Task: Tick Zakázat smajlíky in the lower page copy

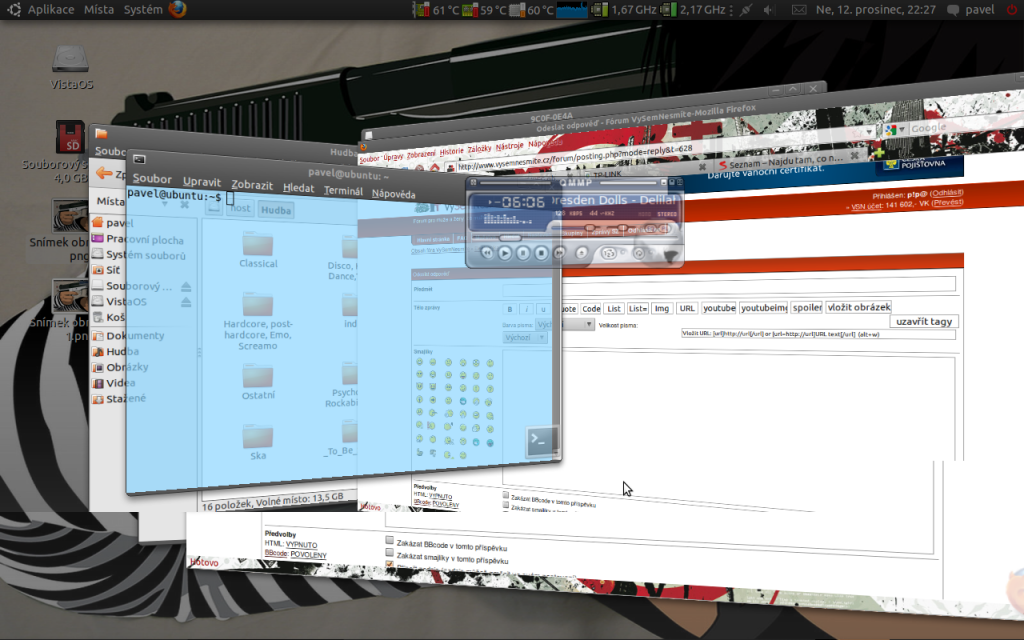Action: click(390, 552)
